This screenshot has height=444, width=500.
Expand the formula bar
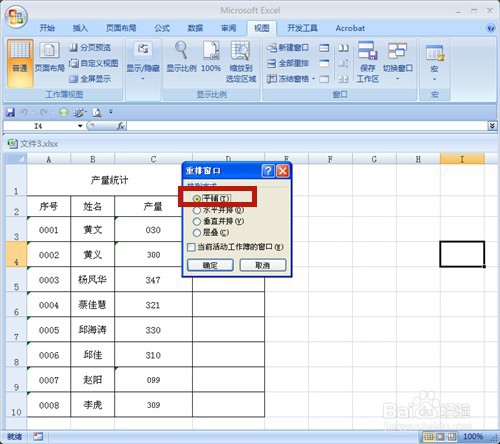point(492,126)
